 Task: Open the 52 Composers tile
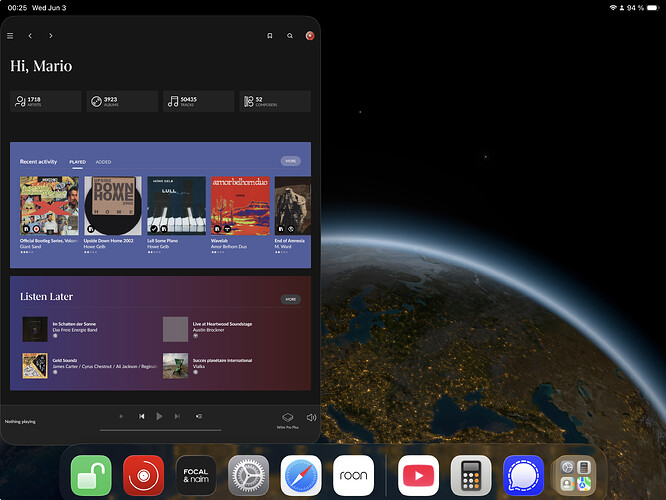pos(275,101)
